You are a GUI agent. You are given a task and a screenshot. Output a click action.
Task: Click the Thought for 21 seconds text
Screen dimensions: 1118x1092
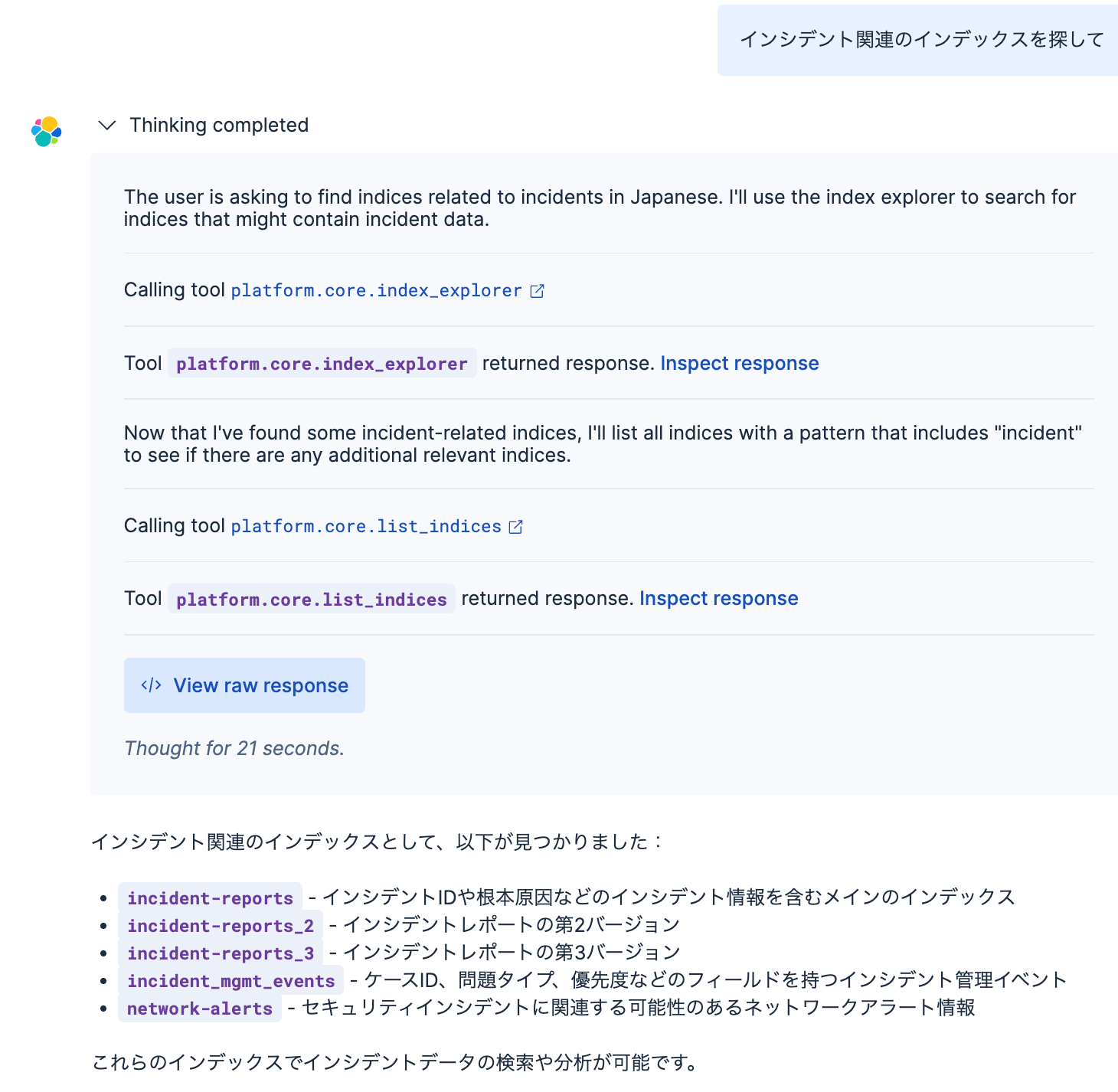pos(234,748)
